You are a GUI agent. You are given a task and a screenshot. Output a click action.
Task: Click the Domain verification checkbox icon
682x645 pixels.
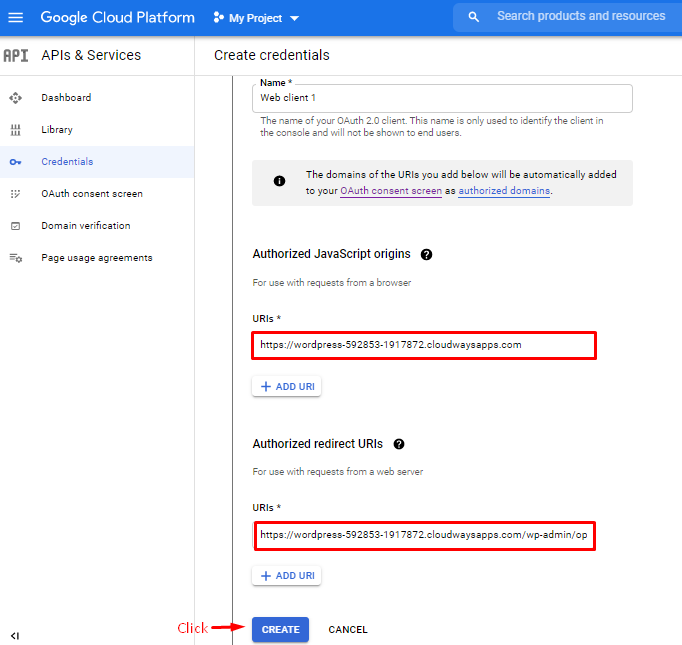(15, 226)
